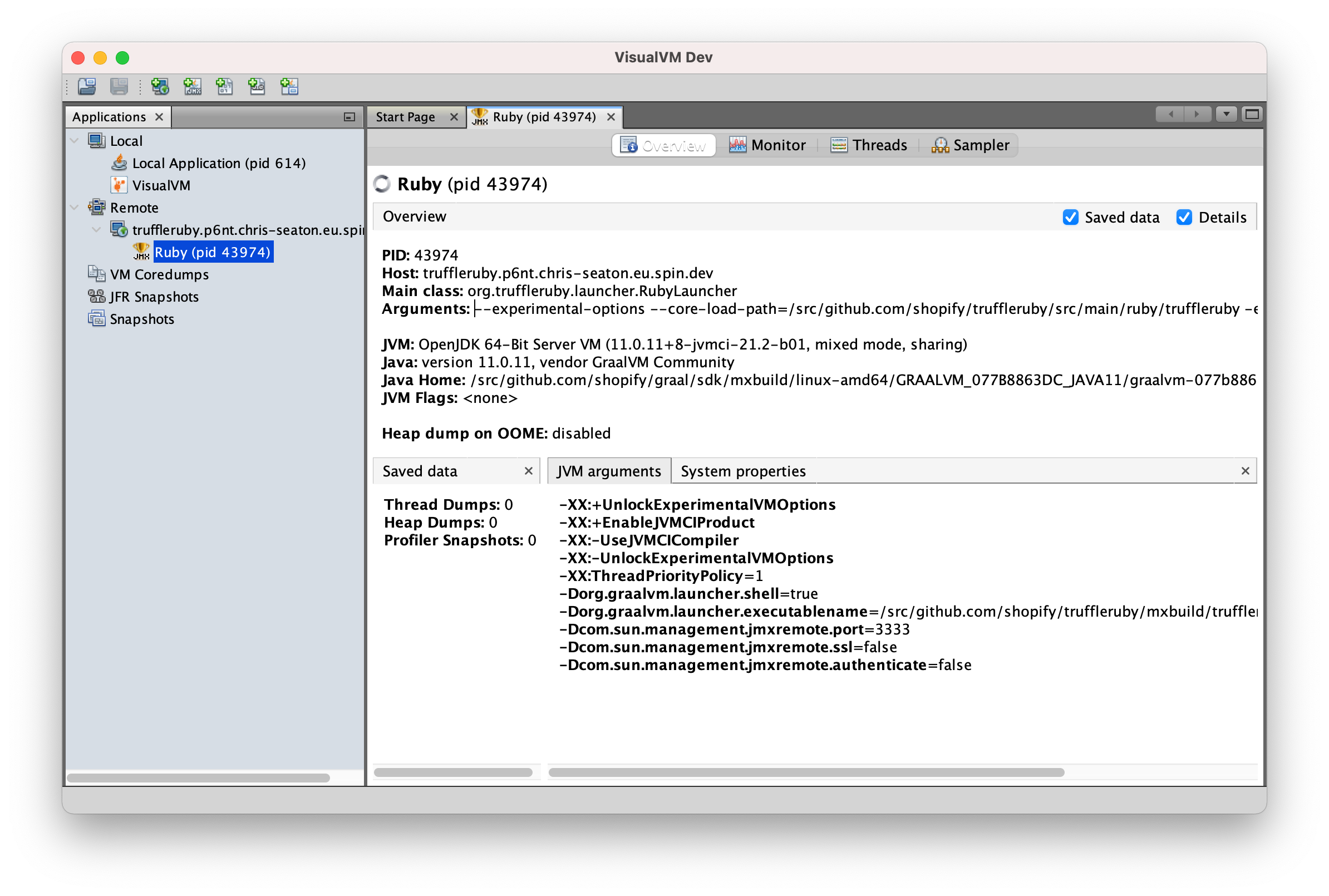This screenshot has height=896, width=1329.
Task: Click the Add Application Snapshot toolbar icon
Action: pyautogui.click(x=290, y=86)
